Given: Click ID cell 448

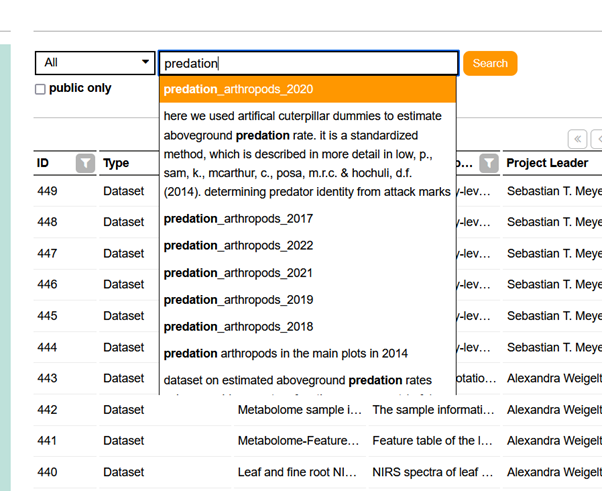Looking at the screenshot, I should point(47,222).
